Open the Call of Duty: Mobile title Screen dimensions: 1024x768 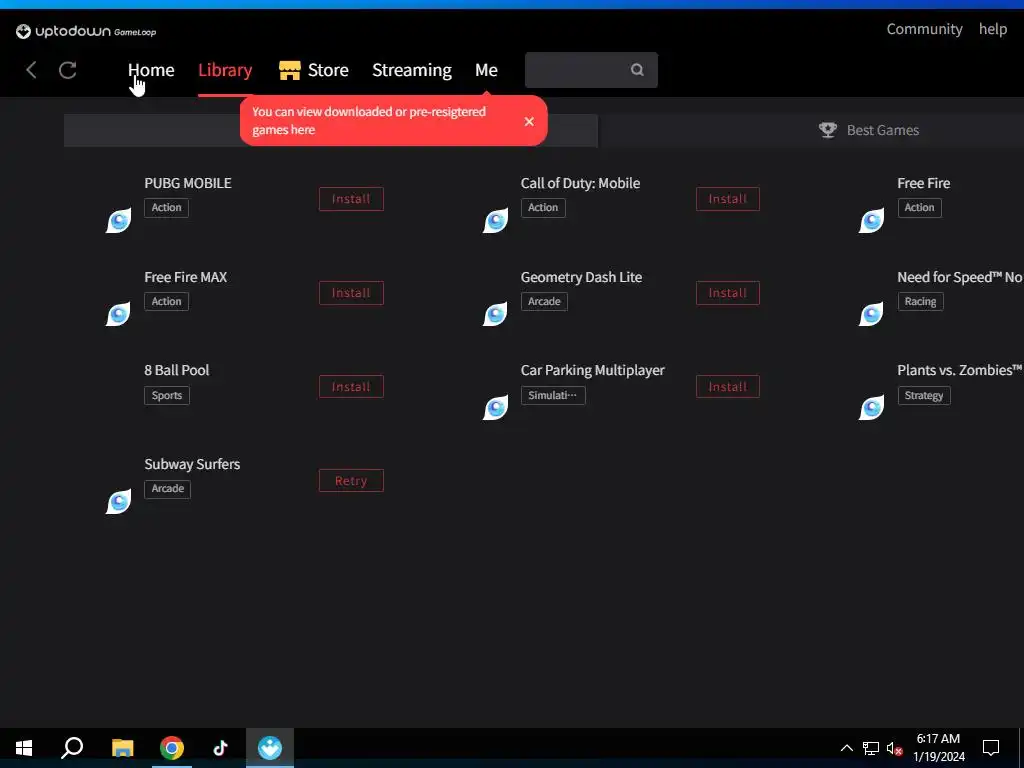tap(580, 183)
